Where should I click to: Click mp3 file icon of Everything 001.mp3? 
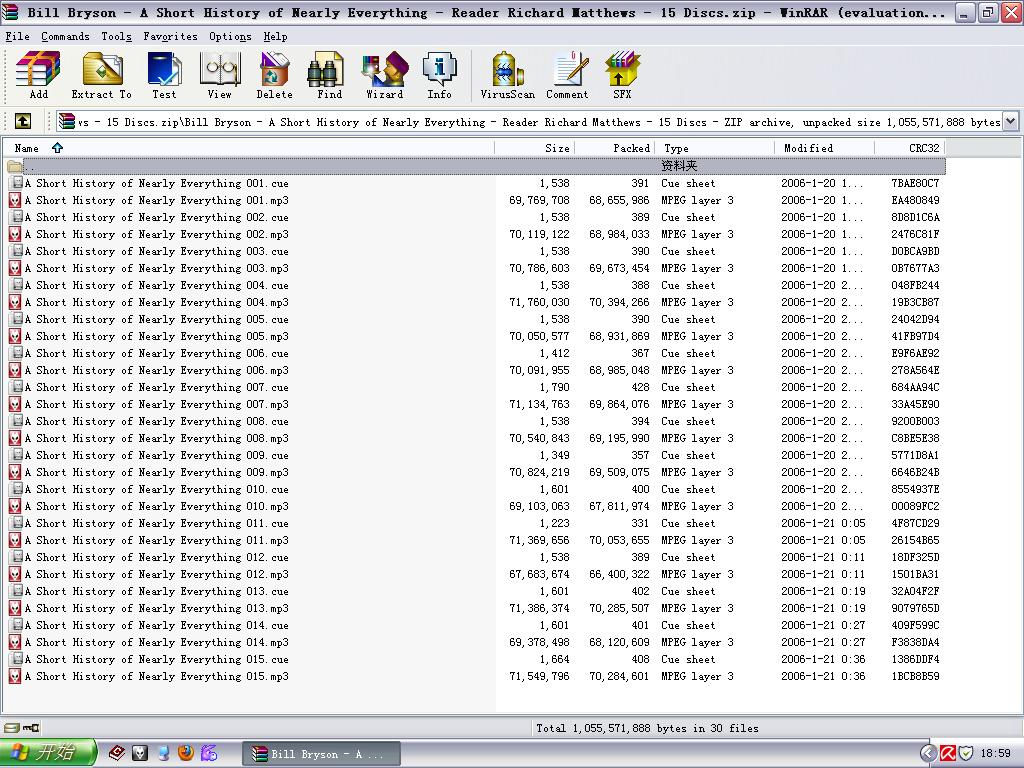click(x=14, y=200)
